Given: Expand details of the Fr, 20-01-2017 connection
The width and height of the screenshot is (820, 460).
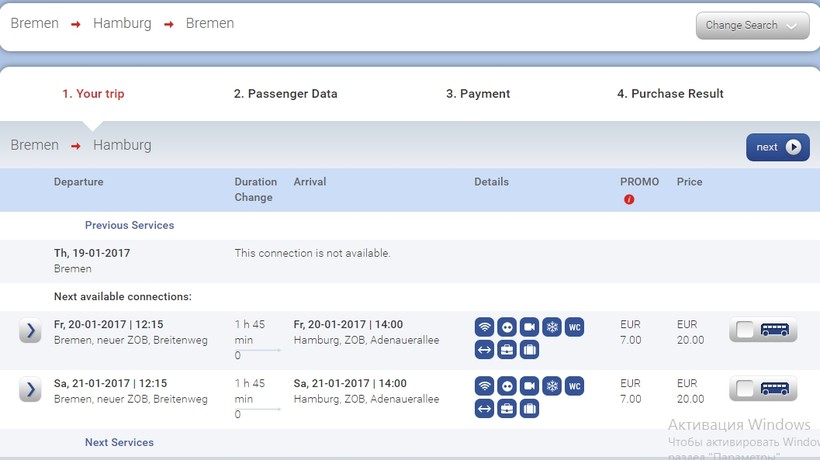Looking at the screenshot, I should [x=30, y=331].
